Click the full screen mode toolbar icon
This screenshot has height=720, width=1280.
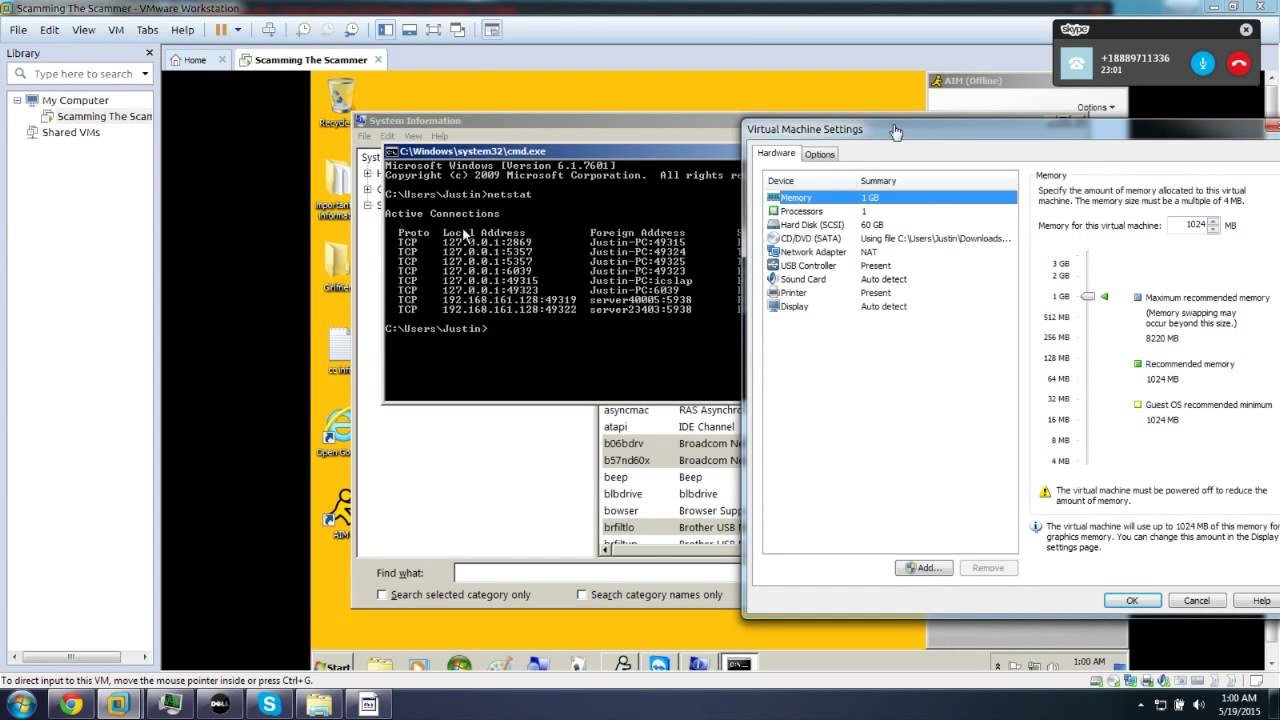(434, 30)
